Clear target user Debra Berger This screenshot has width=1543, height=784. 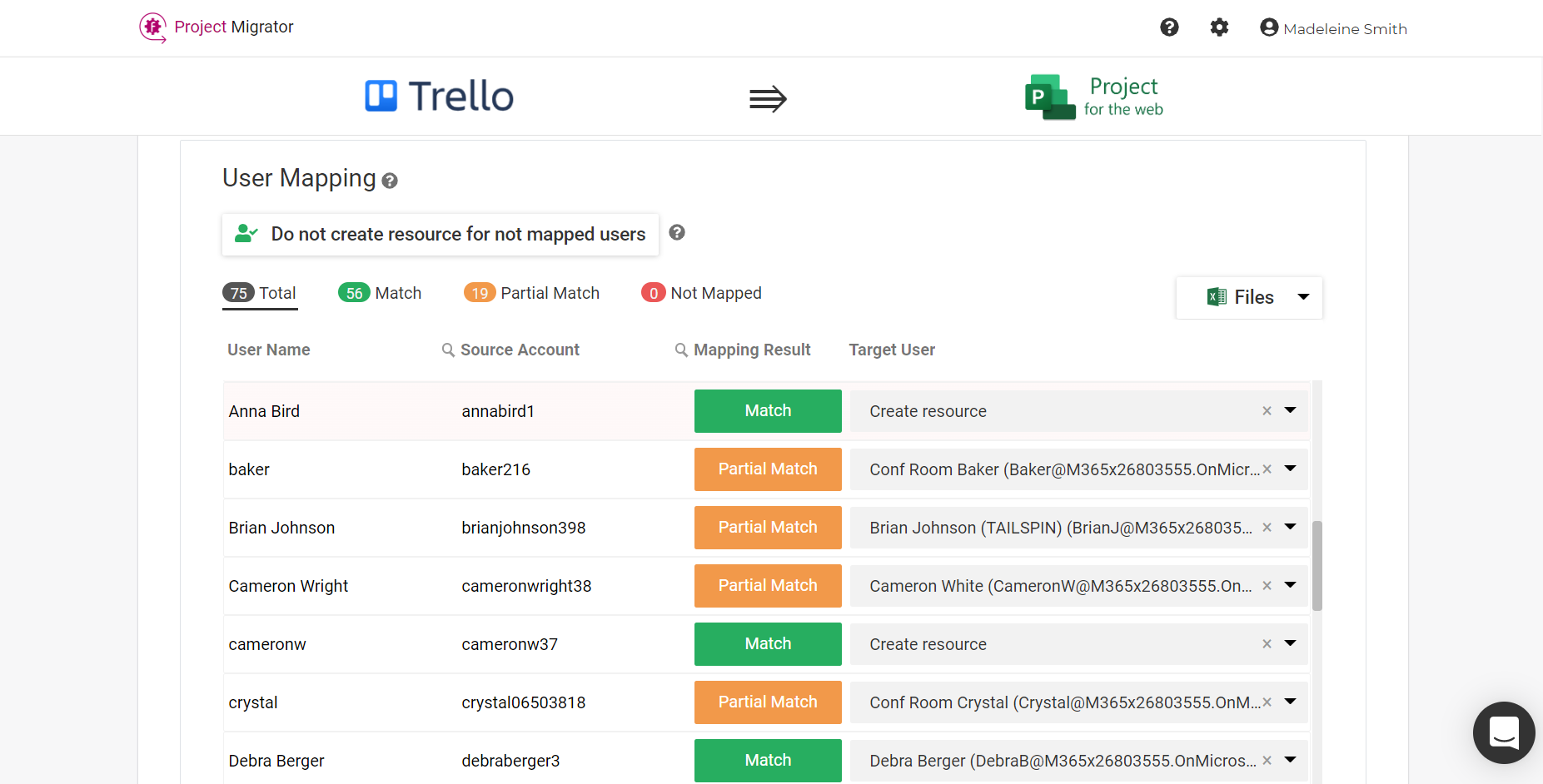point(1267,761)
